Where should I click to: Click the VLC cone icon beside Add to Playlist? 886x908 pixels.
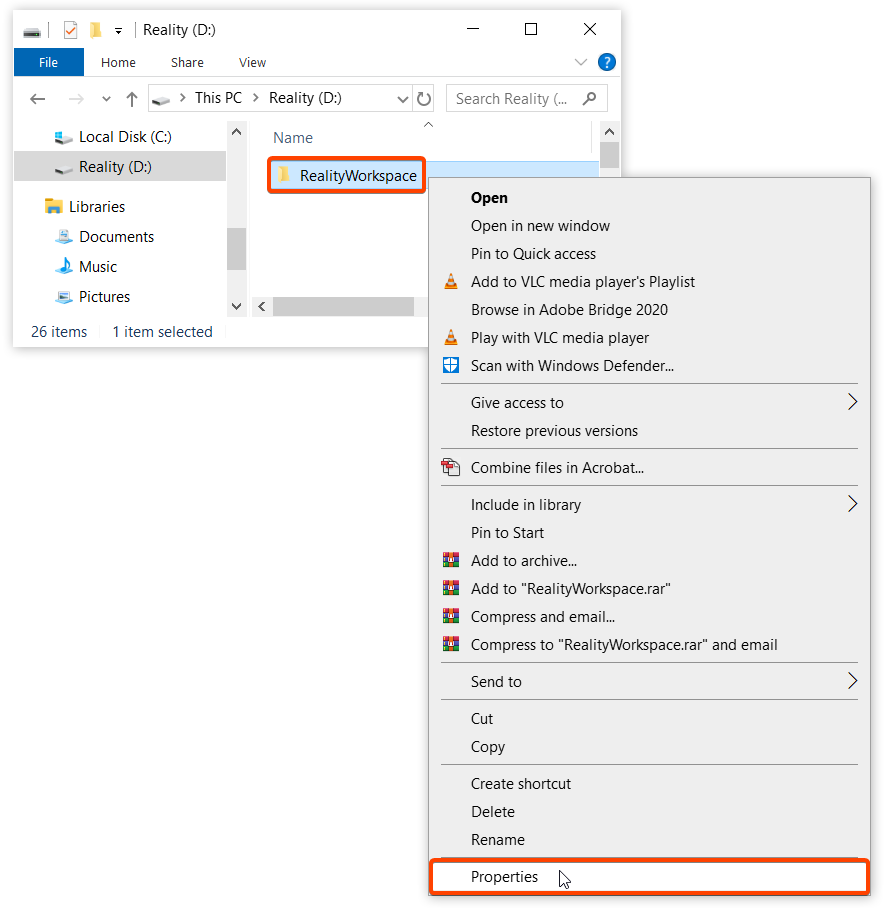[451, 282]
